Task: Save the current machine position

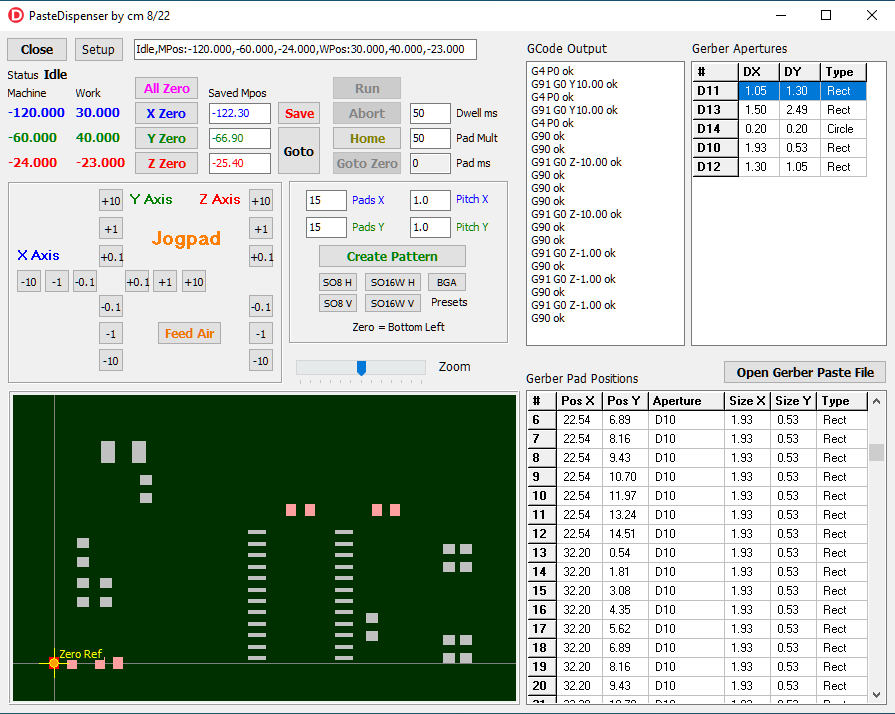Action: tap(299, 114)
